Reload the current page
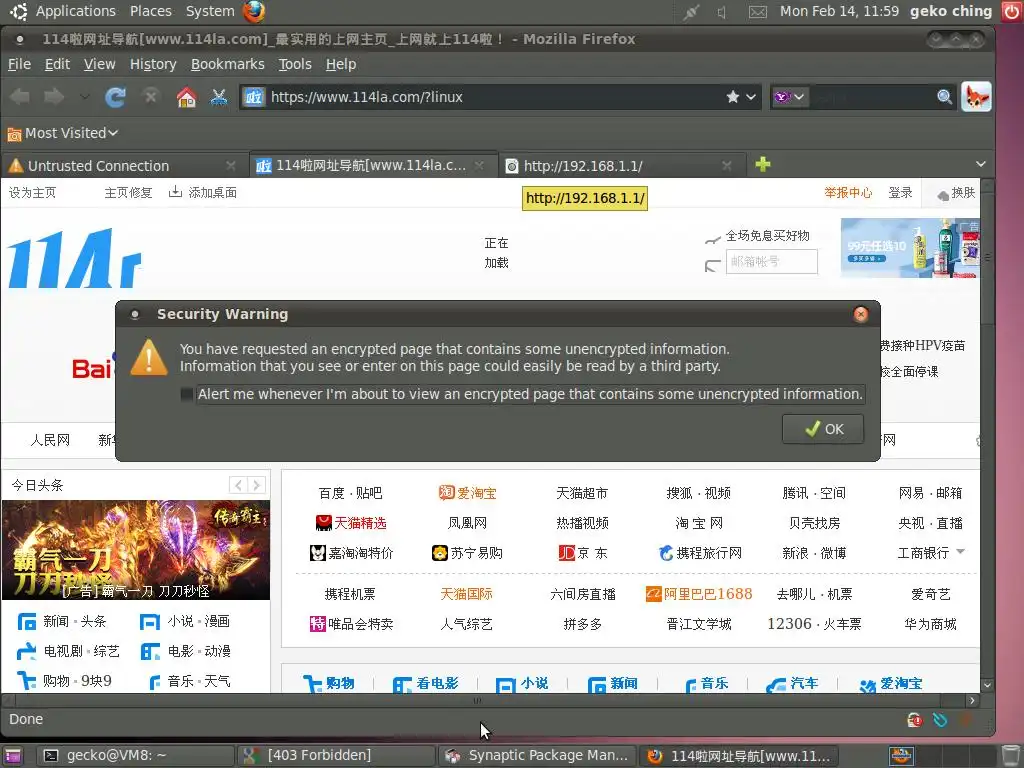 (116, 97)
